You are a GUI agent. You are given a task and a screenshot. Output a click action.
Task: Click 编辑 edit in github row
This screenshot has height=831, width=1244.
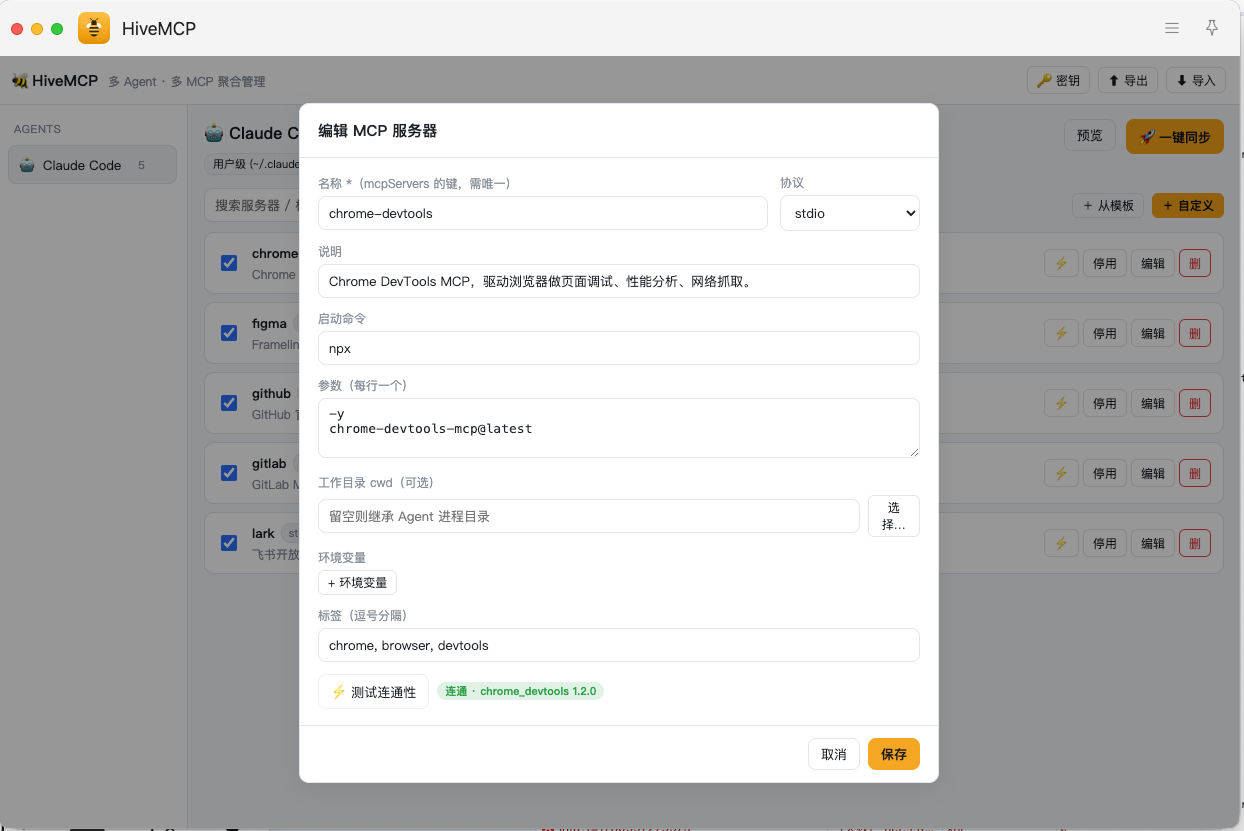(x=1153, y=403)
